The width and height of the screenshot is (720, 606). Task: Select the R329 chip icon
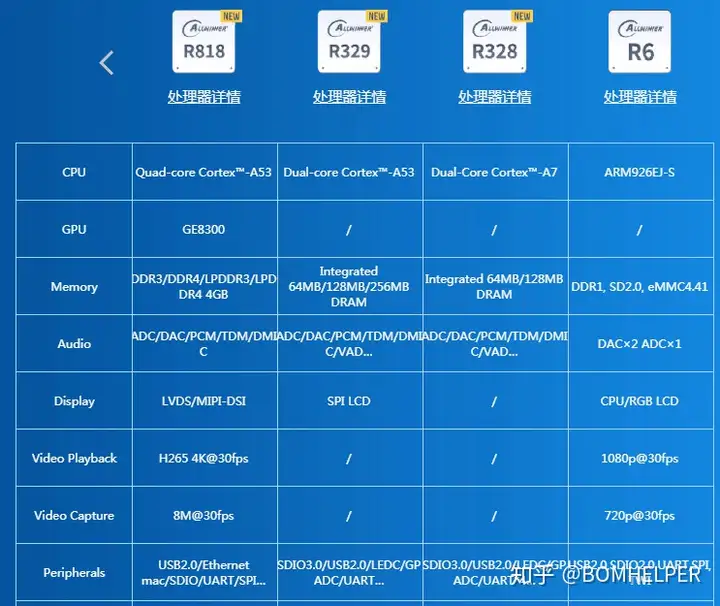(x=349, y=42)
